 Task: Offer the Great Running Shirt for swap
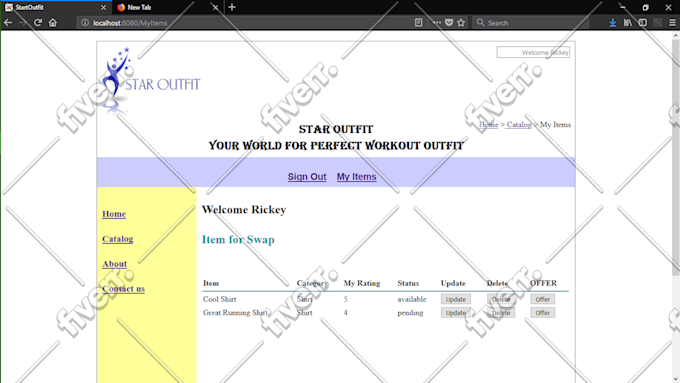[543, 313]
